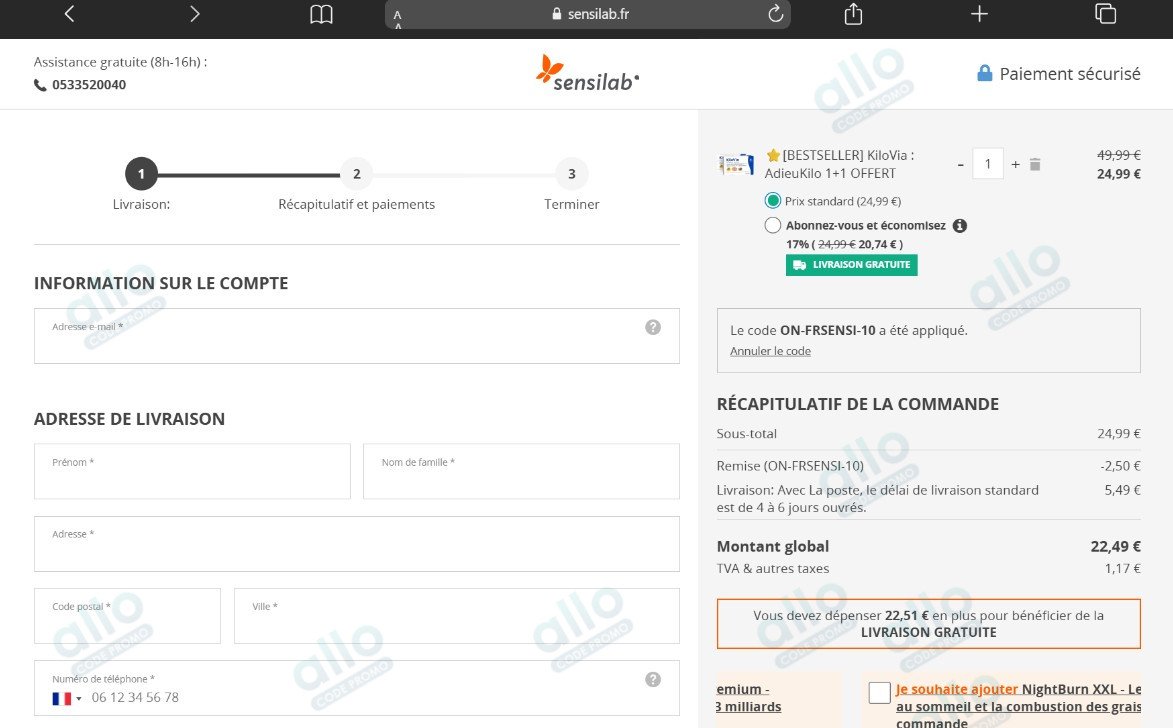
Task: Click the phone icon beside 0533520040
Action: (x=40, y=85)
